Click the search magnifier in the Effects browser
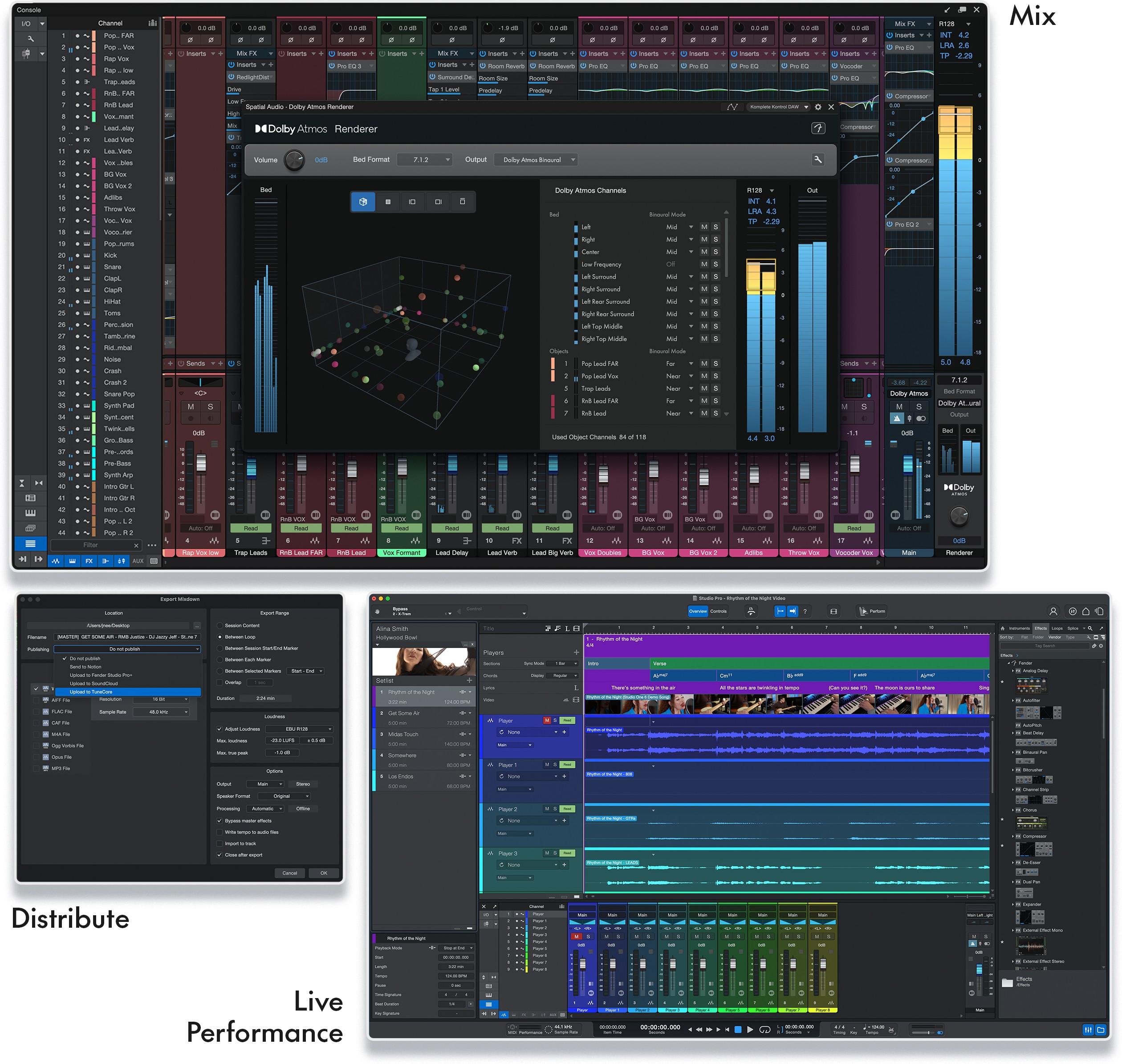 click(x=1089, y=628)
